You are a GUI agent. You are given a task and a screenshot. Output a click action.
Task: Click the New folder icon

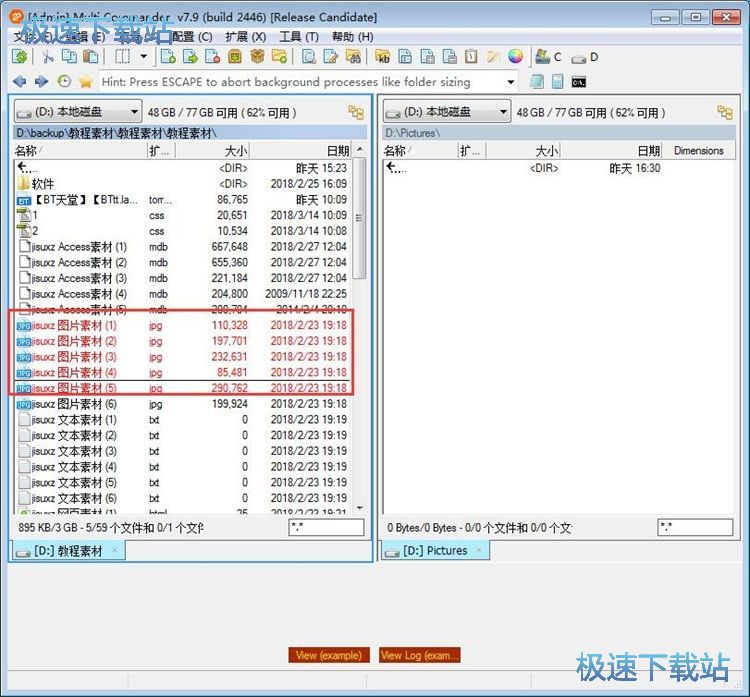click(x=279, y=57)
